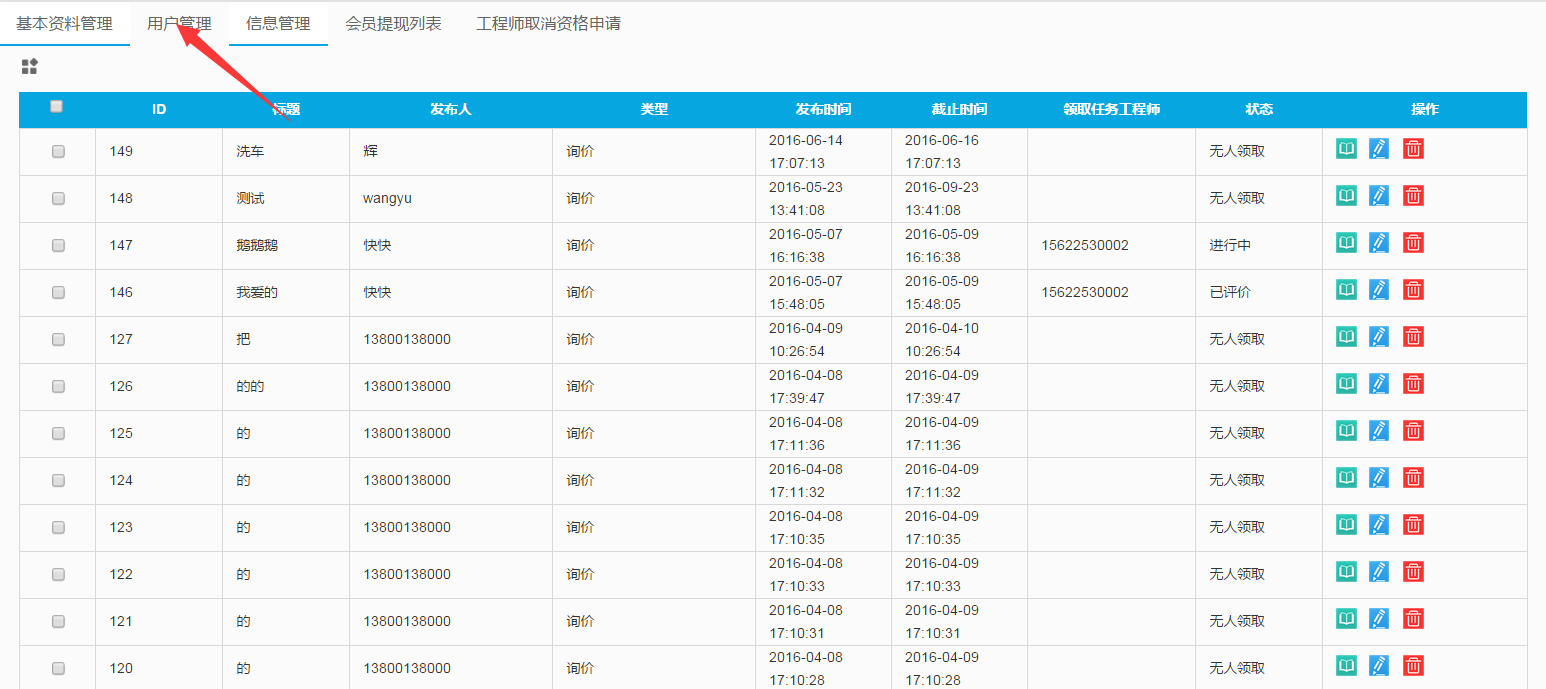Click the 状态 column header
The height and width of the screenshot is (689, 1546).
[1259, 110]
